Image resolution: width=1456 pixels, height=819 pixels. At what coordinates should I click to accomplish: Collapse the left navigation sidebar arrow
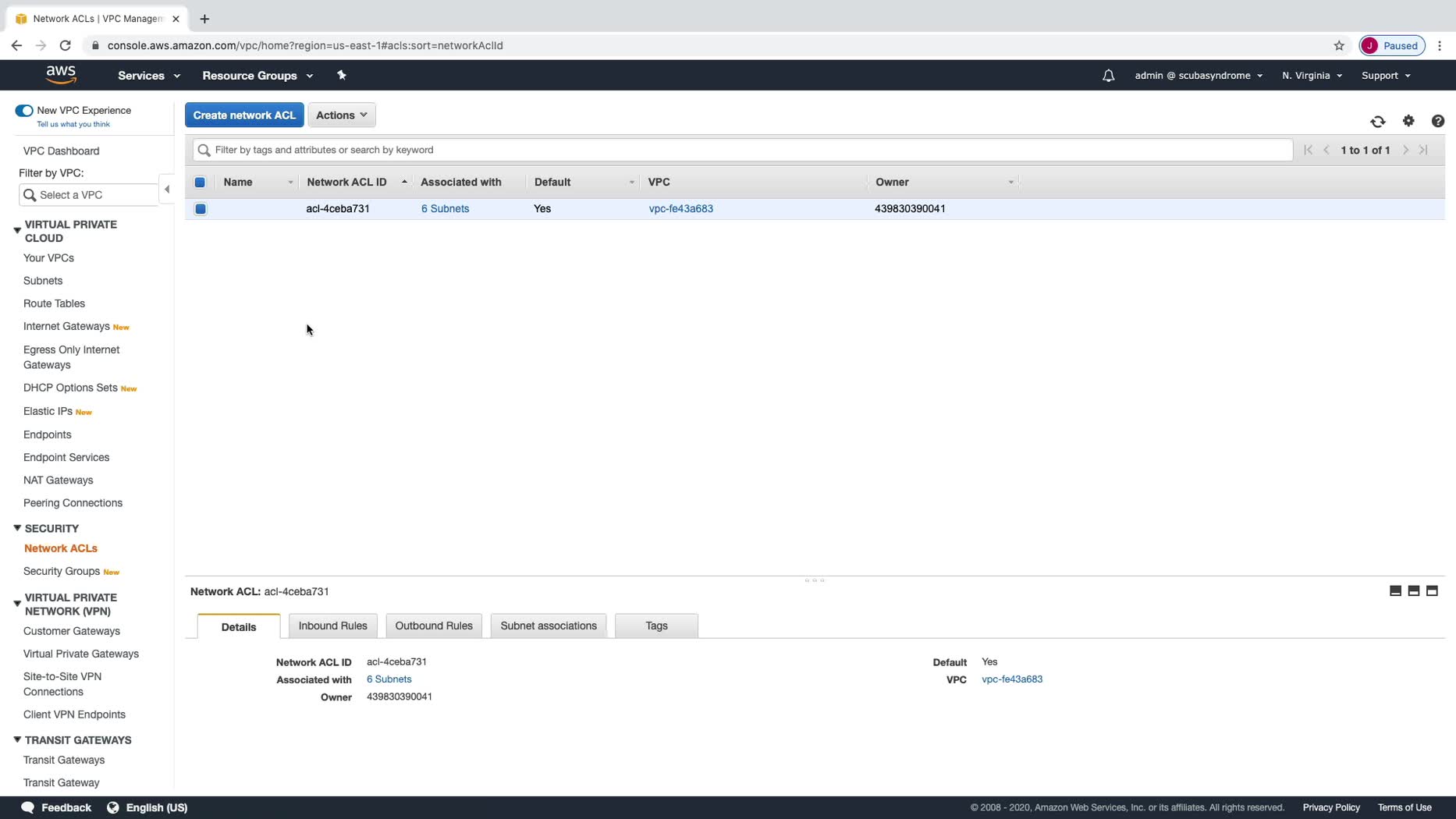click(x=166, y=190)
